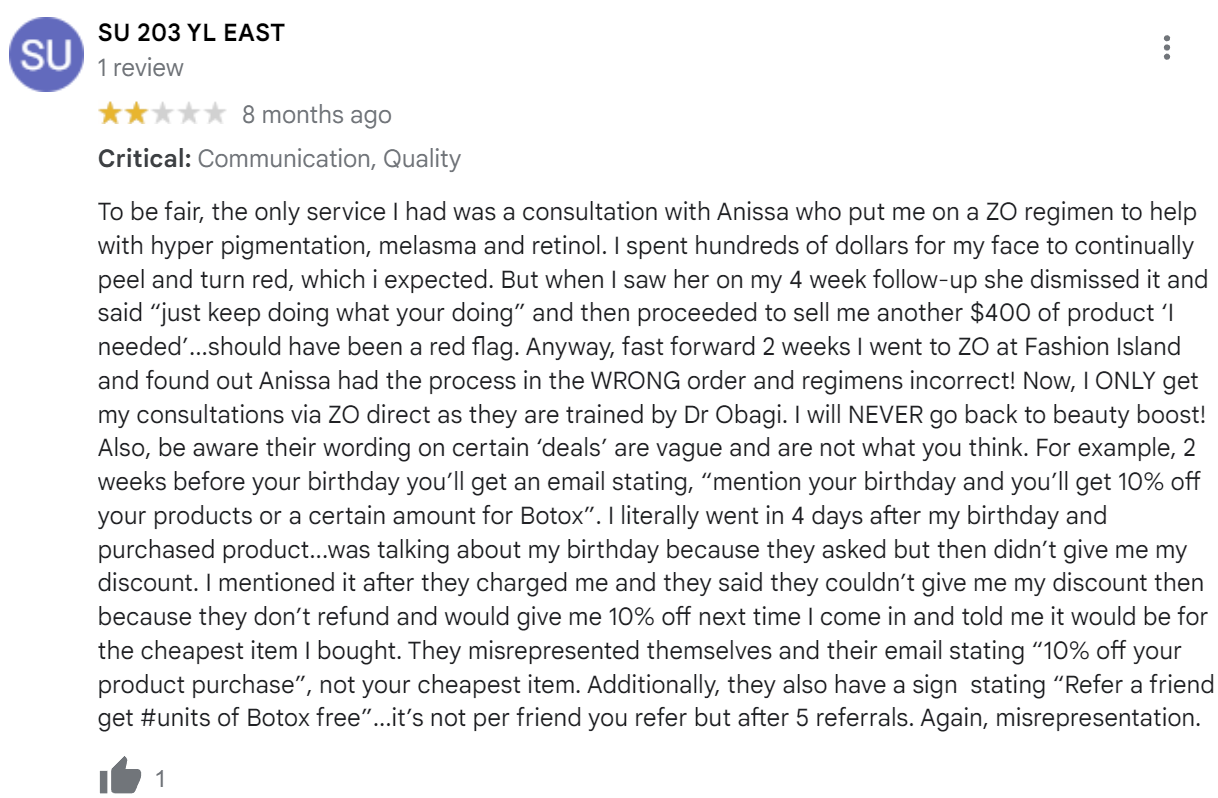Image resolution: width=1218 pixels, height=798 pixels.
Task: Click the purple SU avatar
Action: pos(46,55)
